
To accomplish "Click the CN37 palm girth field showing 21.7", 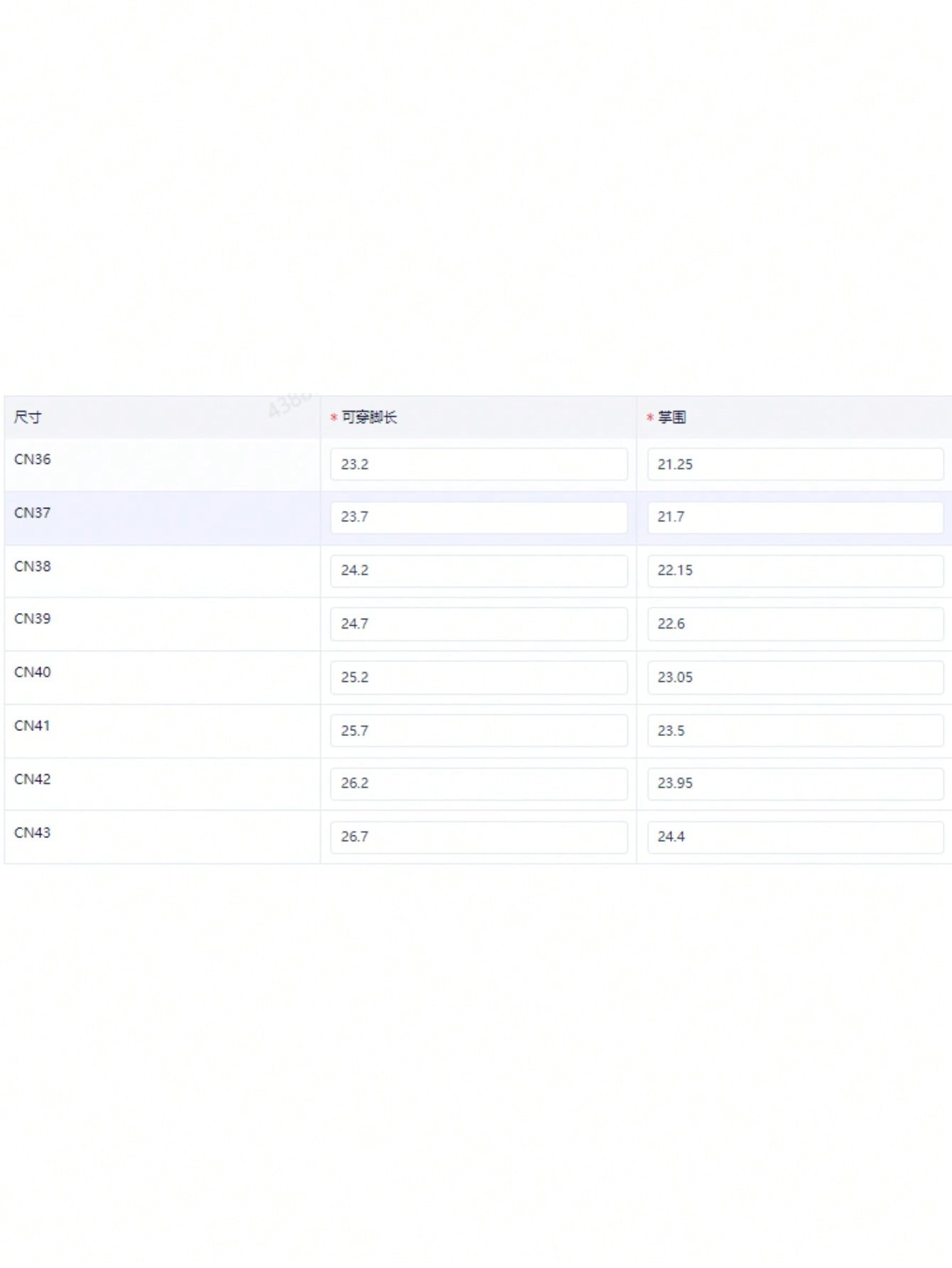I will [794, 517].
